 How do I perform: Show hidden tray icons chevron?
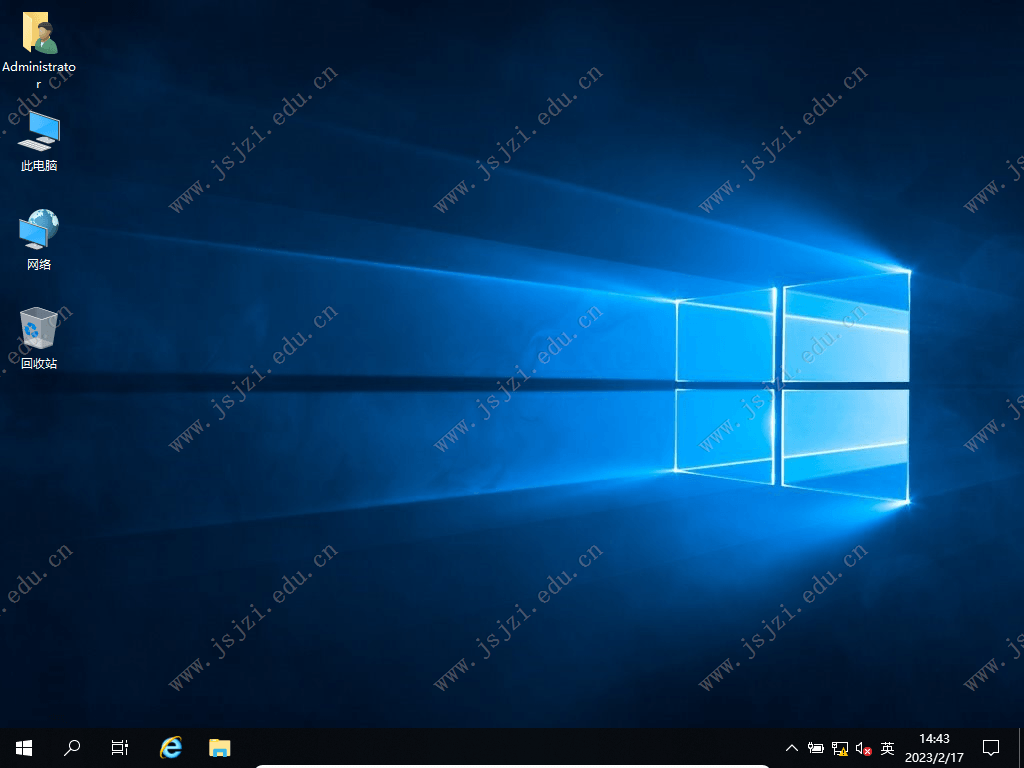pos(792,748)
